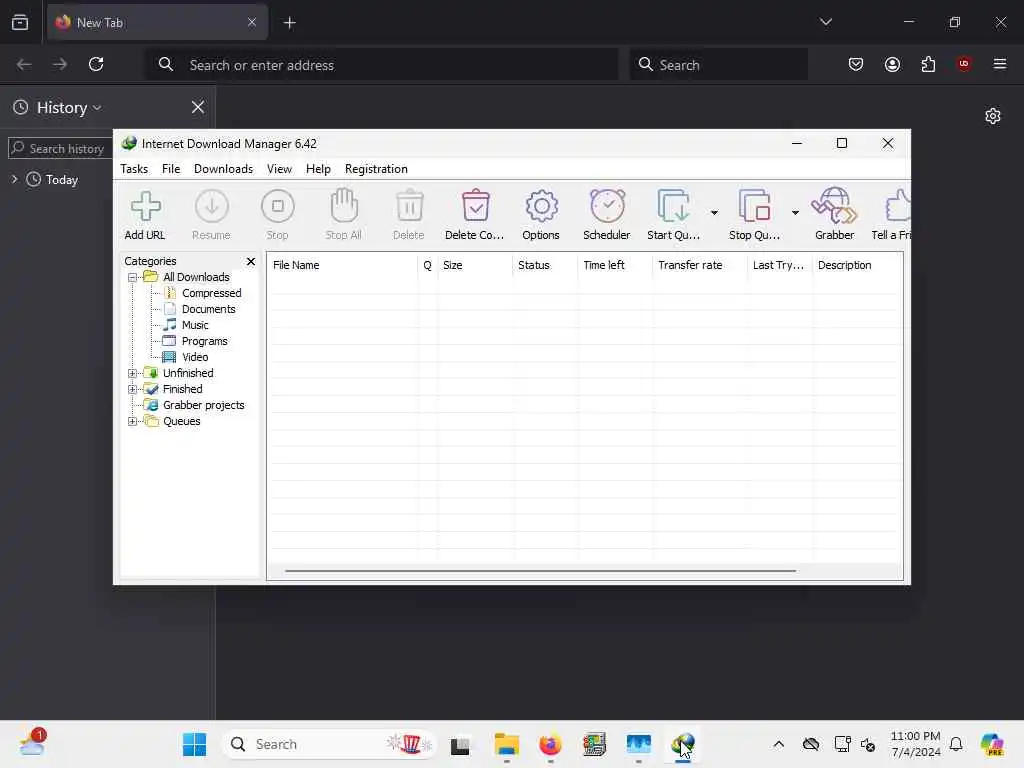Open the Windows Start button
The height and width of the screenshot is (768, 1024).
[194, 744]
